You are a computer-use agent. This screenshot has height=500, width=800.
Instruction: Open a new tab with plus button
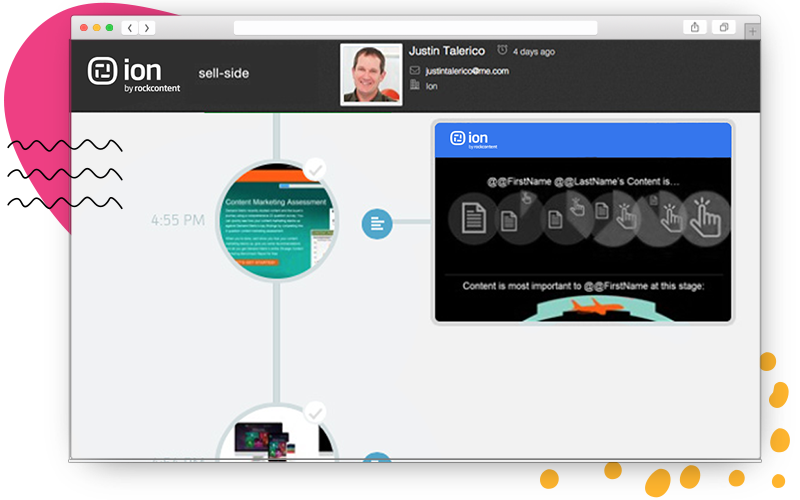point(752,31)
